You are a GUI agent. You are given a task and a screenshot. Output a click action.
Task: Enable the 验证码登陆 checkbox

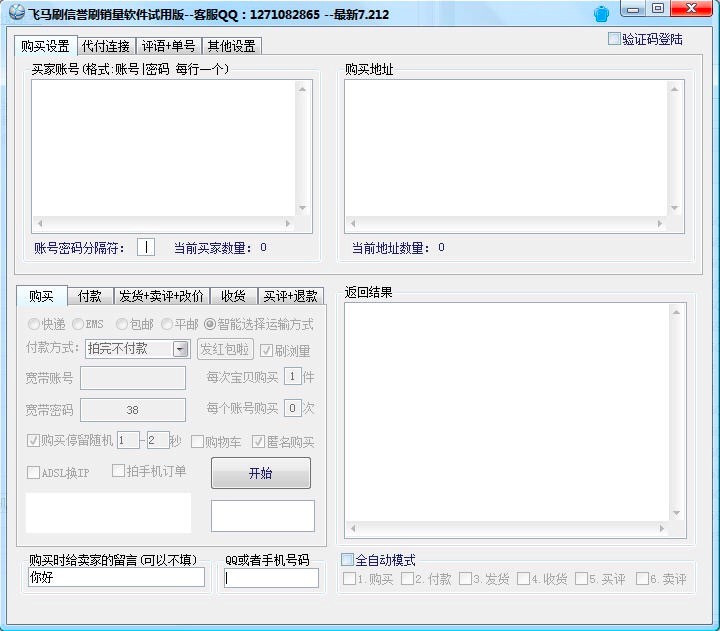pos(615,39)
